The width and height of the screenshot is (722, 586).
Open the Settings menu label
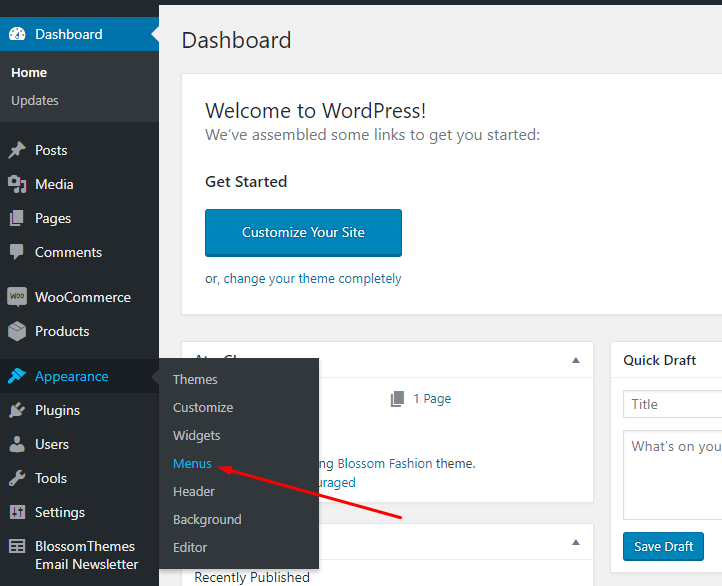click(x=60, y=512)
